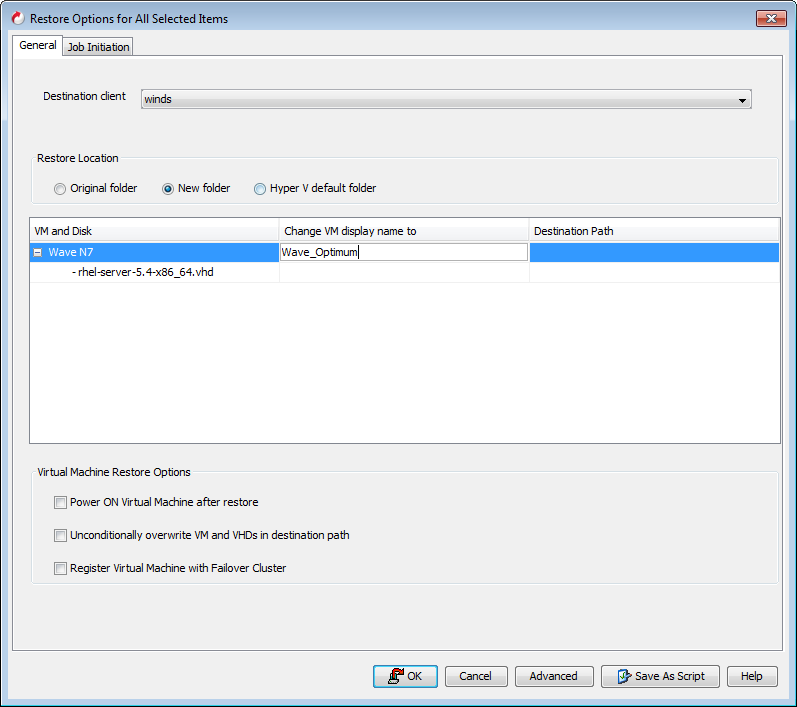797x707 pixels.
Task: Check Register Virtual Machine with Failover Cluster
Action: (x=61, y=568)
